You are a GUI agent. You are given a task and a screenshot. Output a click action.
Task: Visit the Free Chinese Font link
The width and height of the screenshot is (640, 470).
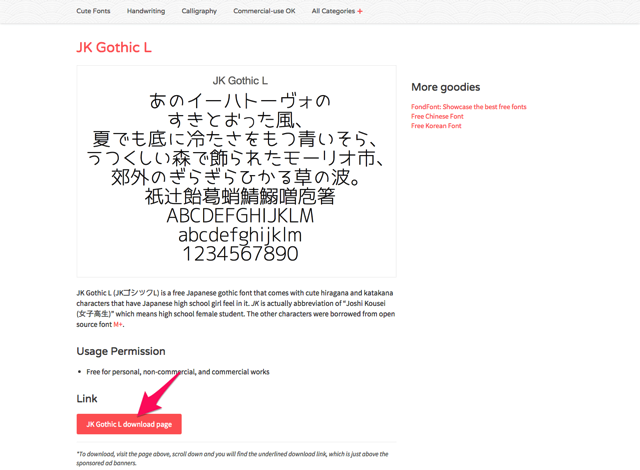(437, 117)
